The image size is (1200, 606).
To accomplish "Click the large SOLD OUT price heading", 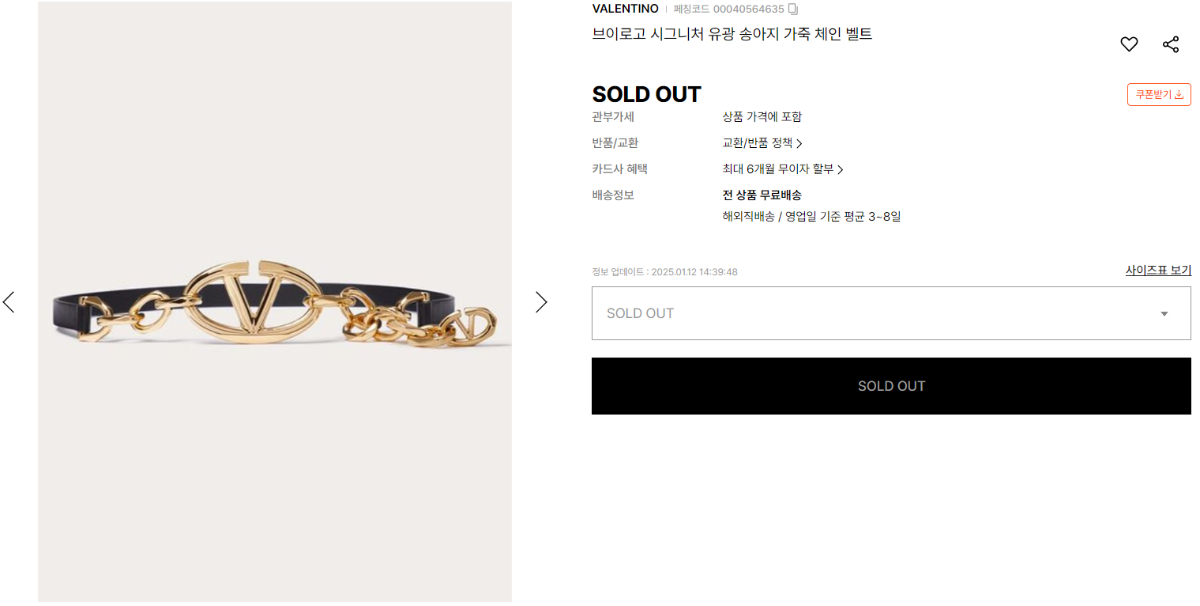I will (646, 94).
